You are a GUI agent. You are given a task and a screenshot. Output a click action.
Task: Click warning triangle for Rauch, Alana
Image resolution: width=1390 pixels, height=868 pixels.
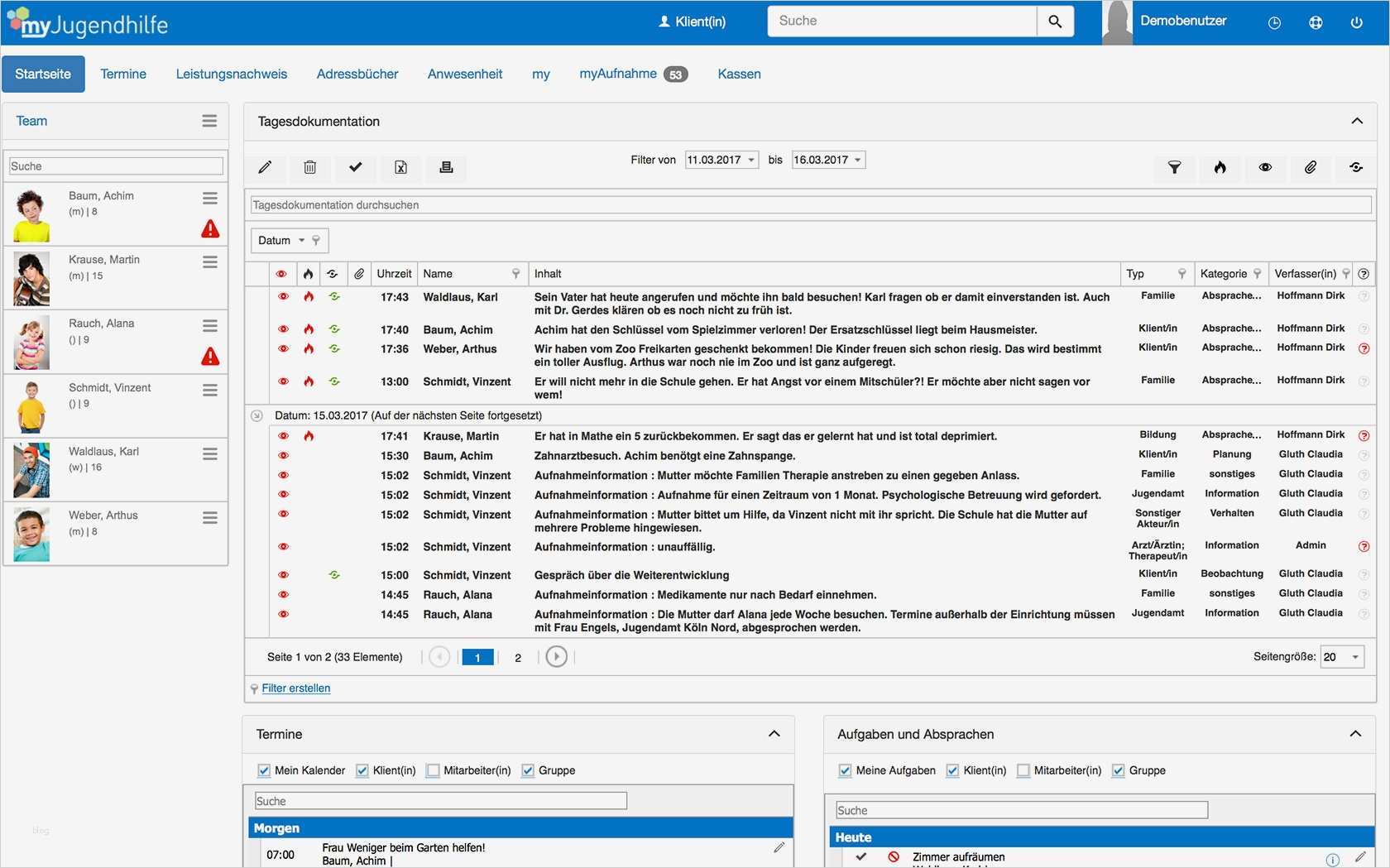coord(210,357)
